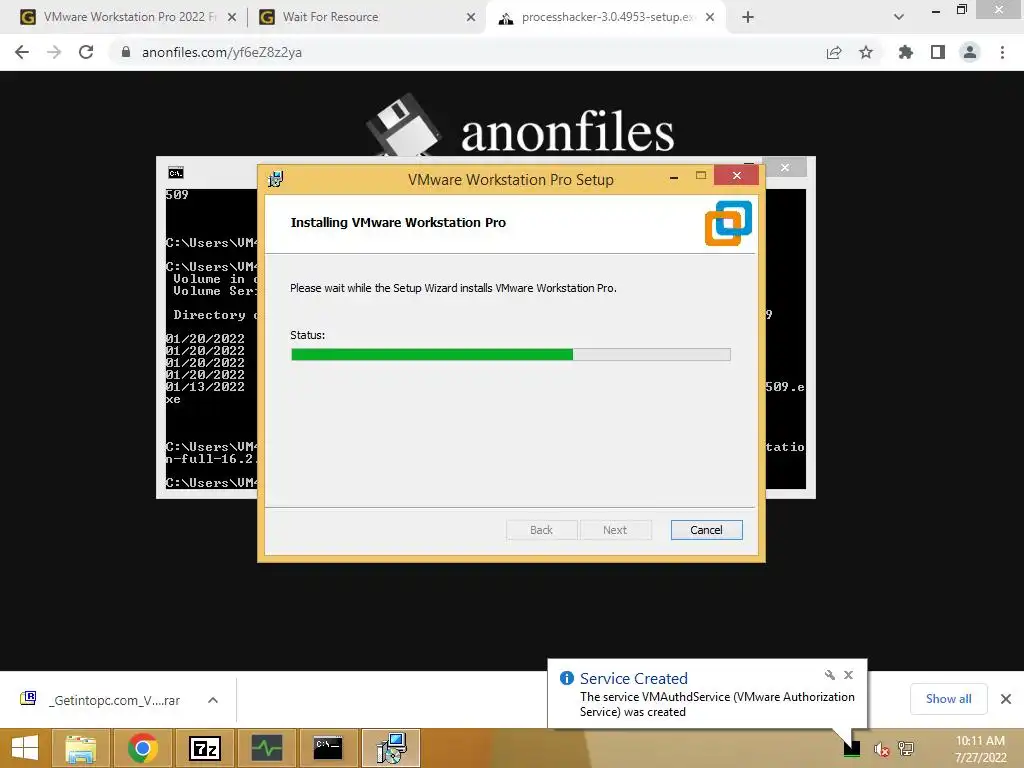Close the command prompt window behind setup
Image resolution: width=1024 pixels, height=768 pixels.
785,168
